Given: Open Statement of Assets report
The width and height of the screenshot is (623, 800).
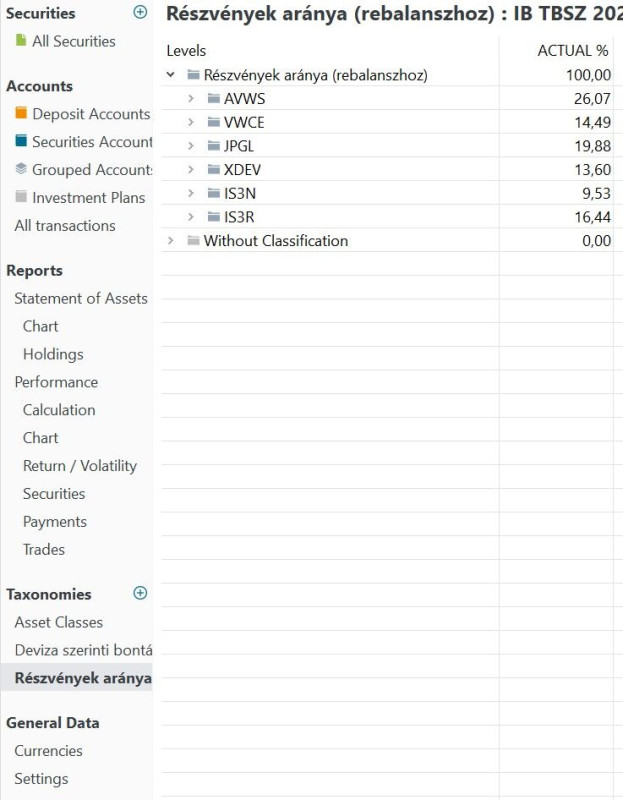Looking at the screenshot, I should coord(80,298).
